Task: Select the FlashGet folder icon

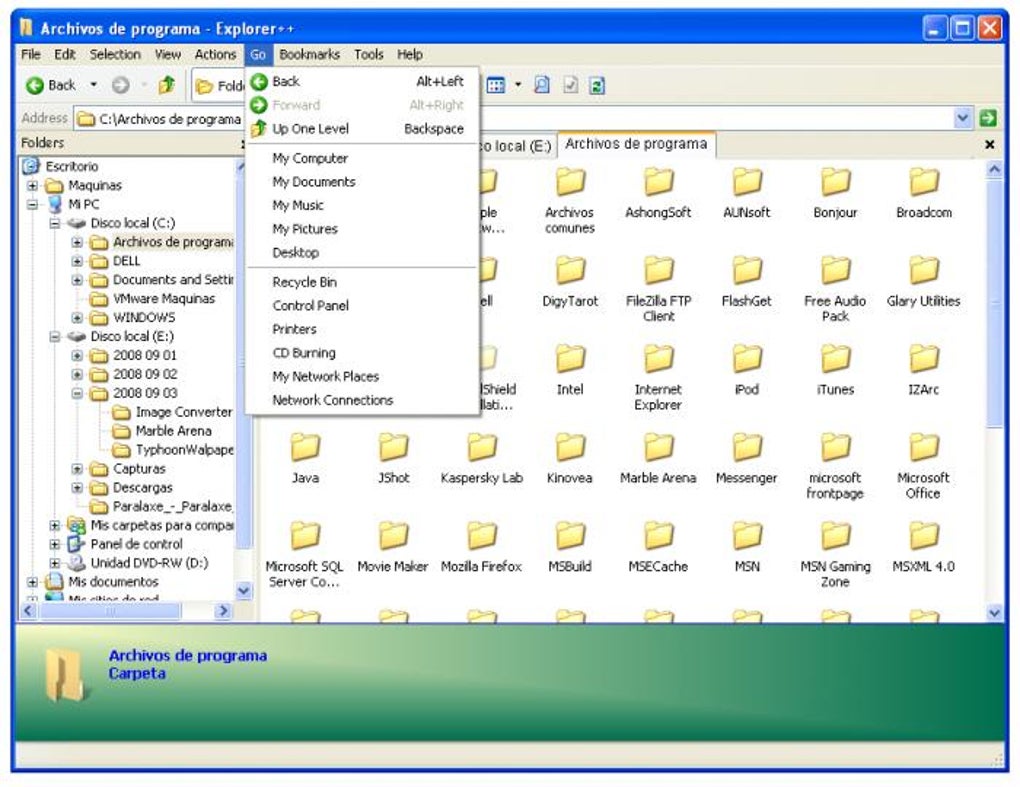Action: coord(747,271)
